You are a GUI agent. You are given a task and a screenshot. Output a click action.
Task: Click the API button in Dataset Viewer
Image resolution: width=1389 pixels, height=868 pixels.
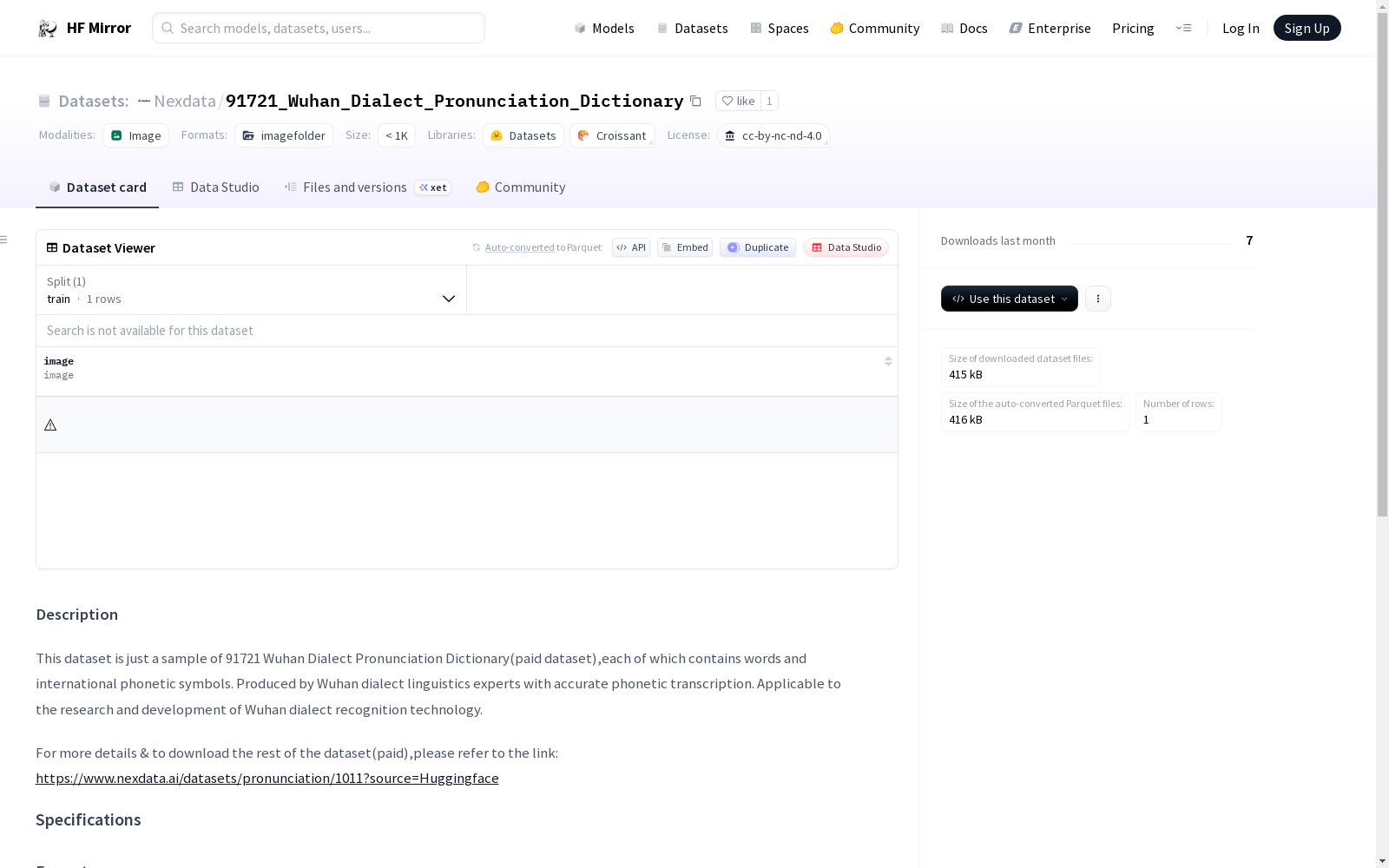[631, 247]
